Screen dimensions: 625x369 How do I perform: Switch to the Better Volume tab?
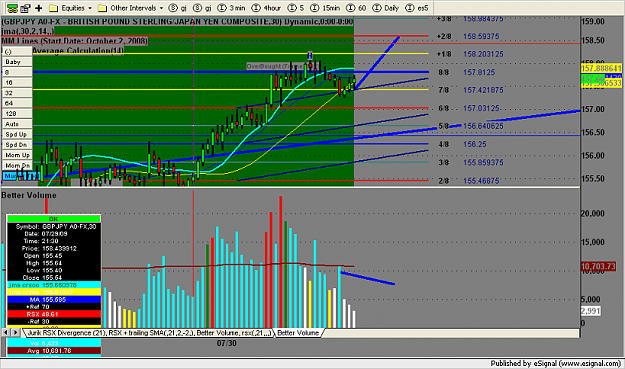coord(298,333)
